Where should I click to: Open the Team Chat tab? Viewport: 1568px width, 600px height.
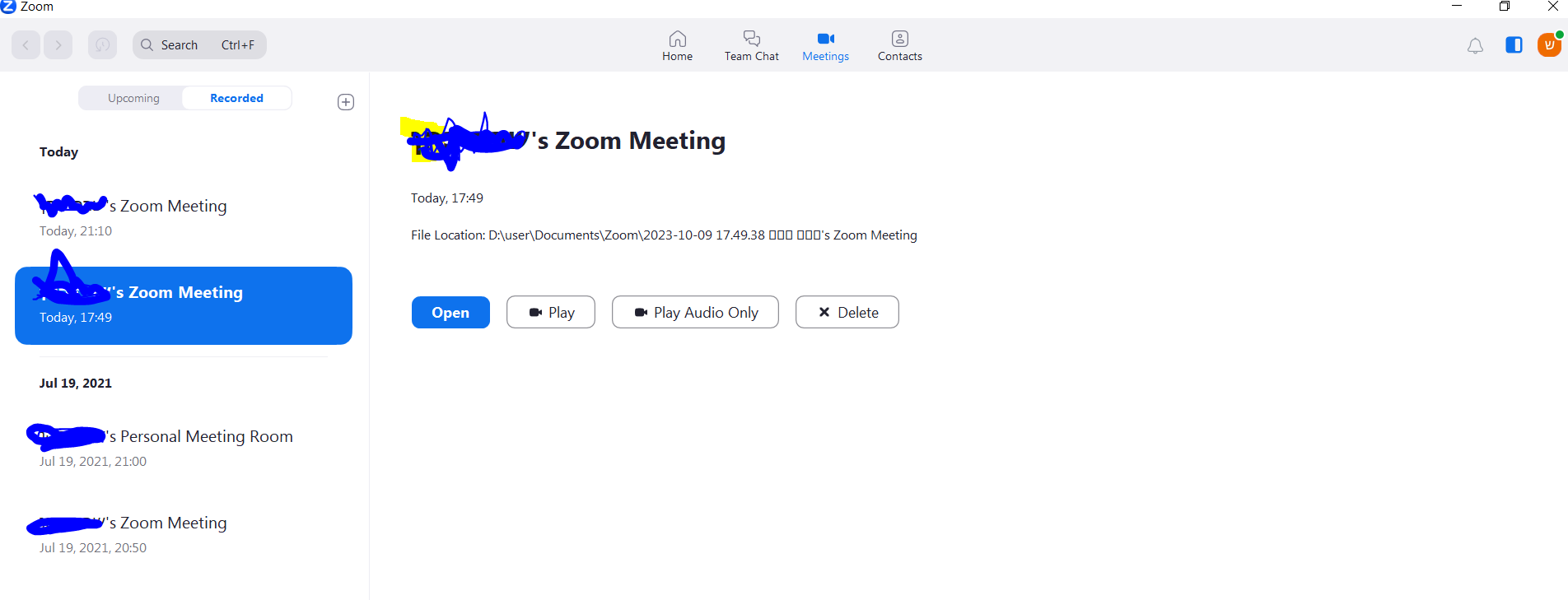751,46
